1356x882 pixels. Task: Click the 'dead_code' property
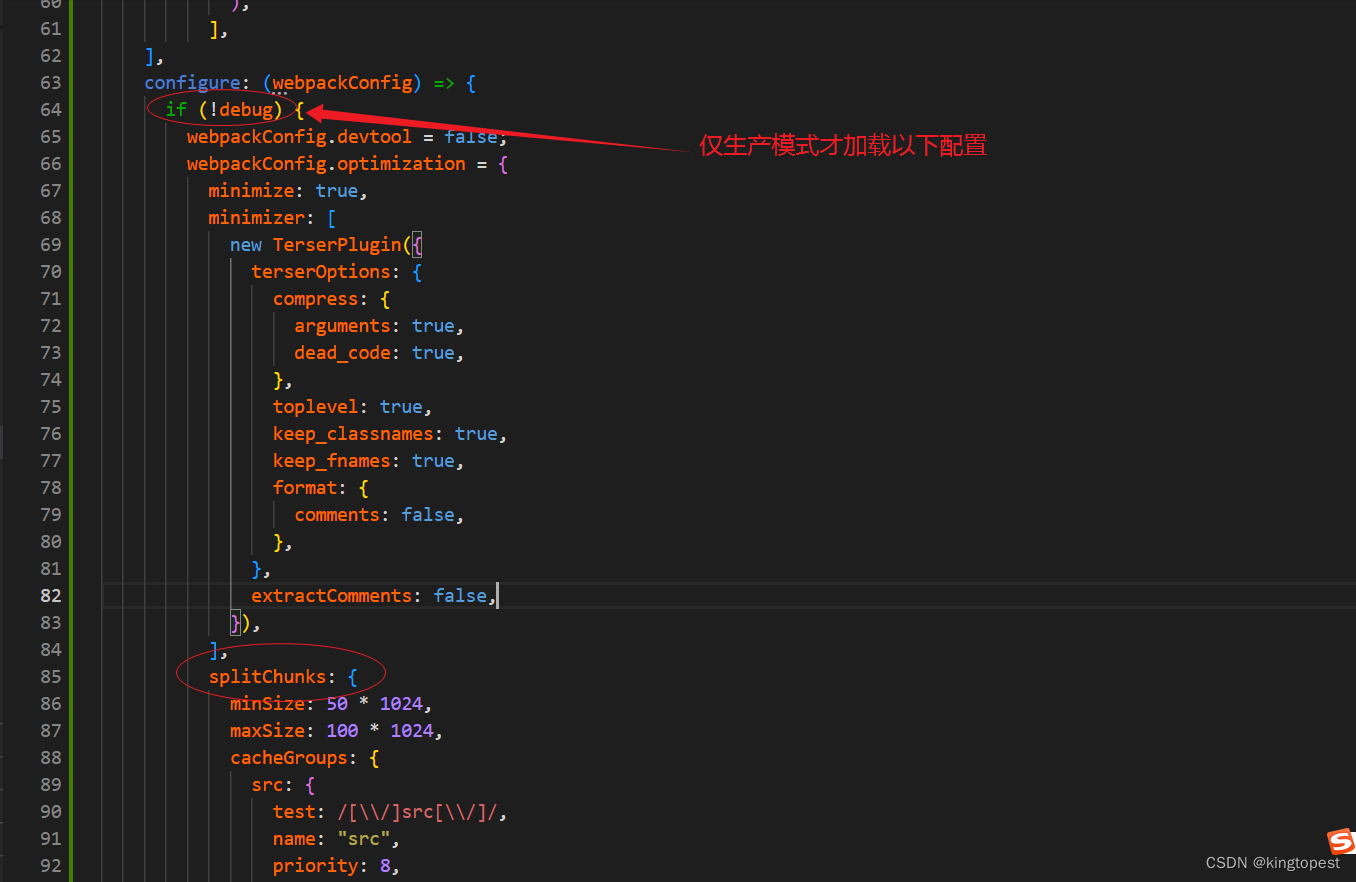point(343,352)
